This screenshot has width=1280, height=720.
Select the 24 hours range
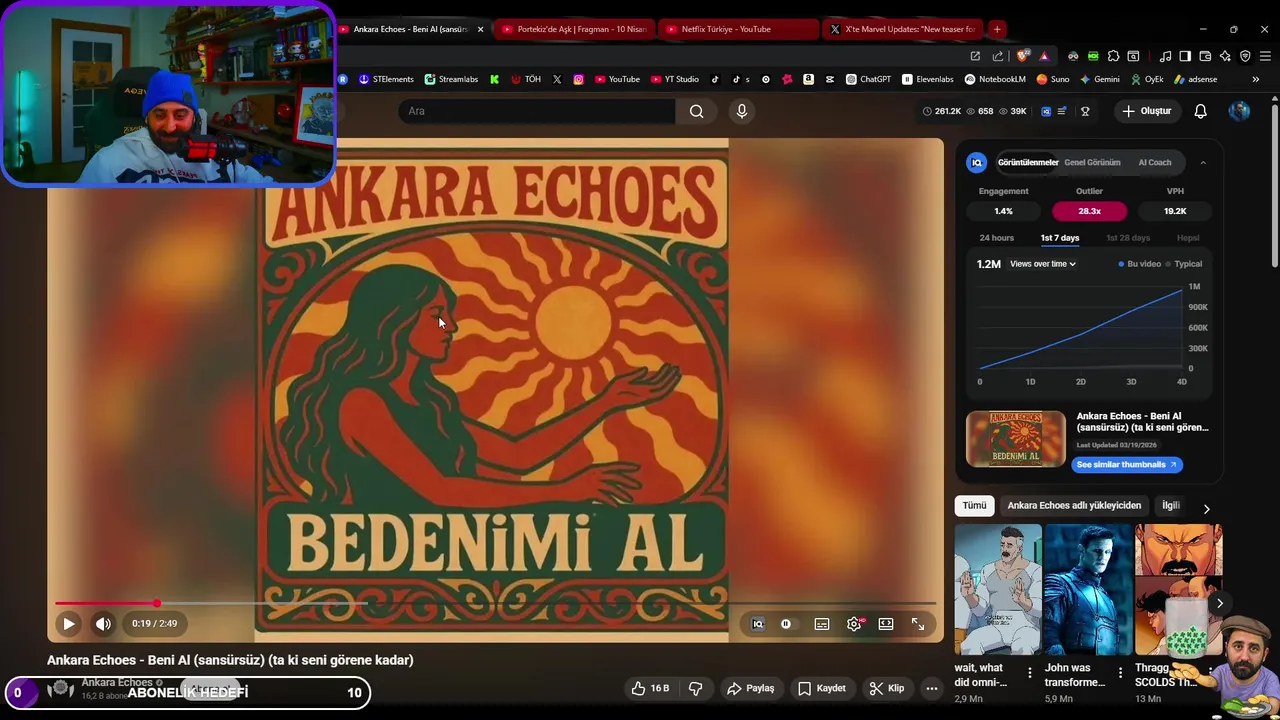(997, 238)
